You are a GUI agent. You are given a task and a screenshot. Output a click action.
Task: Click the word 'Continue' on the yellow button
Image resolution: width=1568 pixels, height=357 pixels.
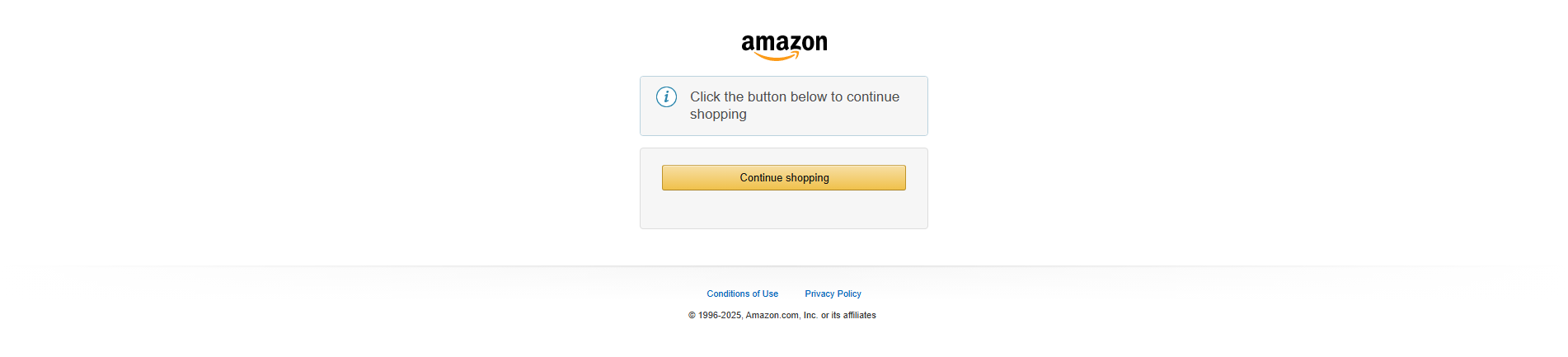pyautogui.click(x=761, y=177)
